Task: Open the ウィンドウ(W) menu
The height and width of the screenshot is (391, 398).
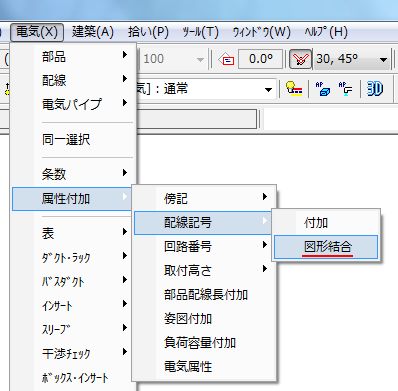Action: pos(262,32)
